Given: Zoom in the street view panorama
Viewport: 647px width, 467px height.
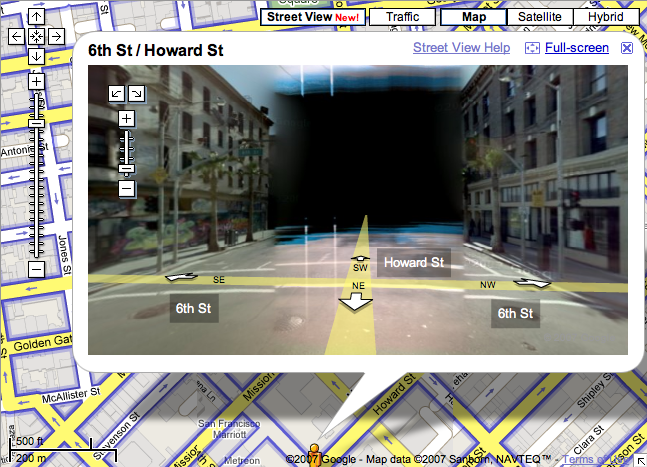Looking at the screenshot, I should point(127,118).
